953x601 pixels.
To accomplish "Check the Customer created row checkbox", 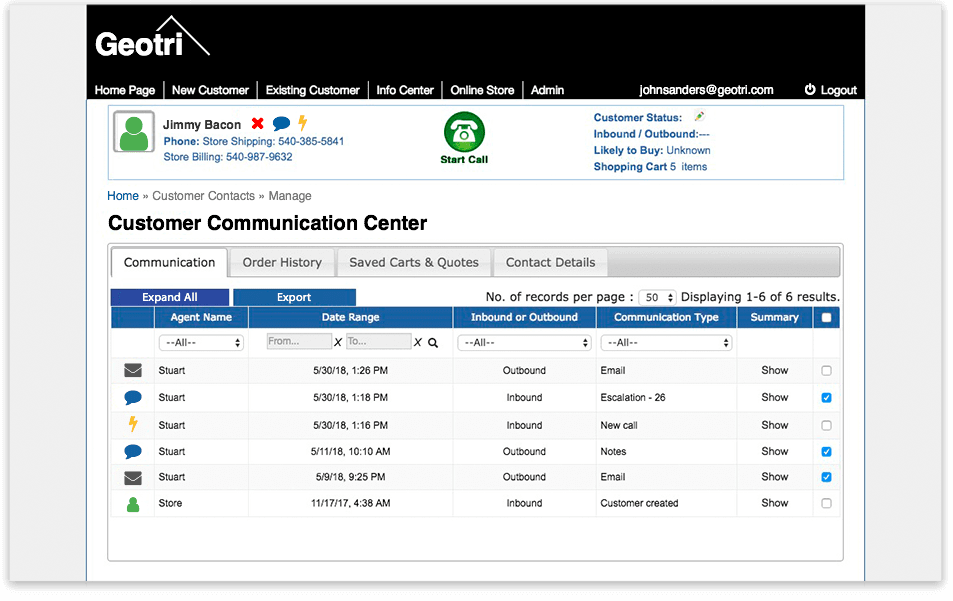I will click(827, 503).
